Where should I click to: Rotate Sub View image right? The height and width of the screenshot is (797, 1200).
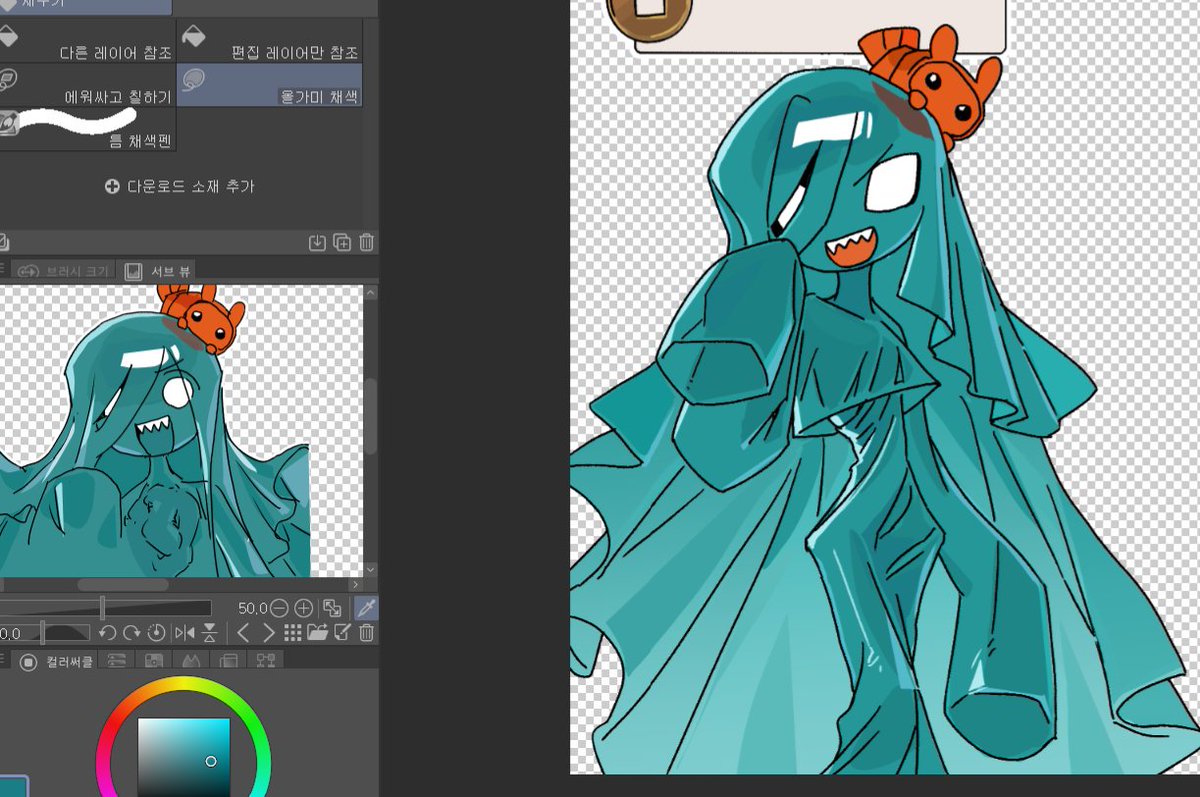click(x=131, y=633)
